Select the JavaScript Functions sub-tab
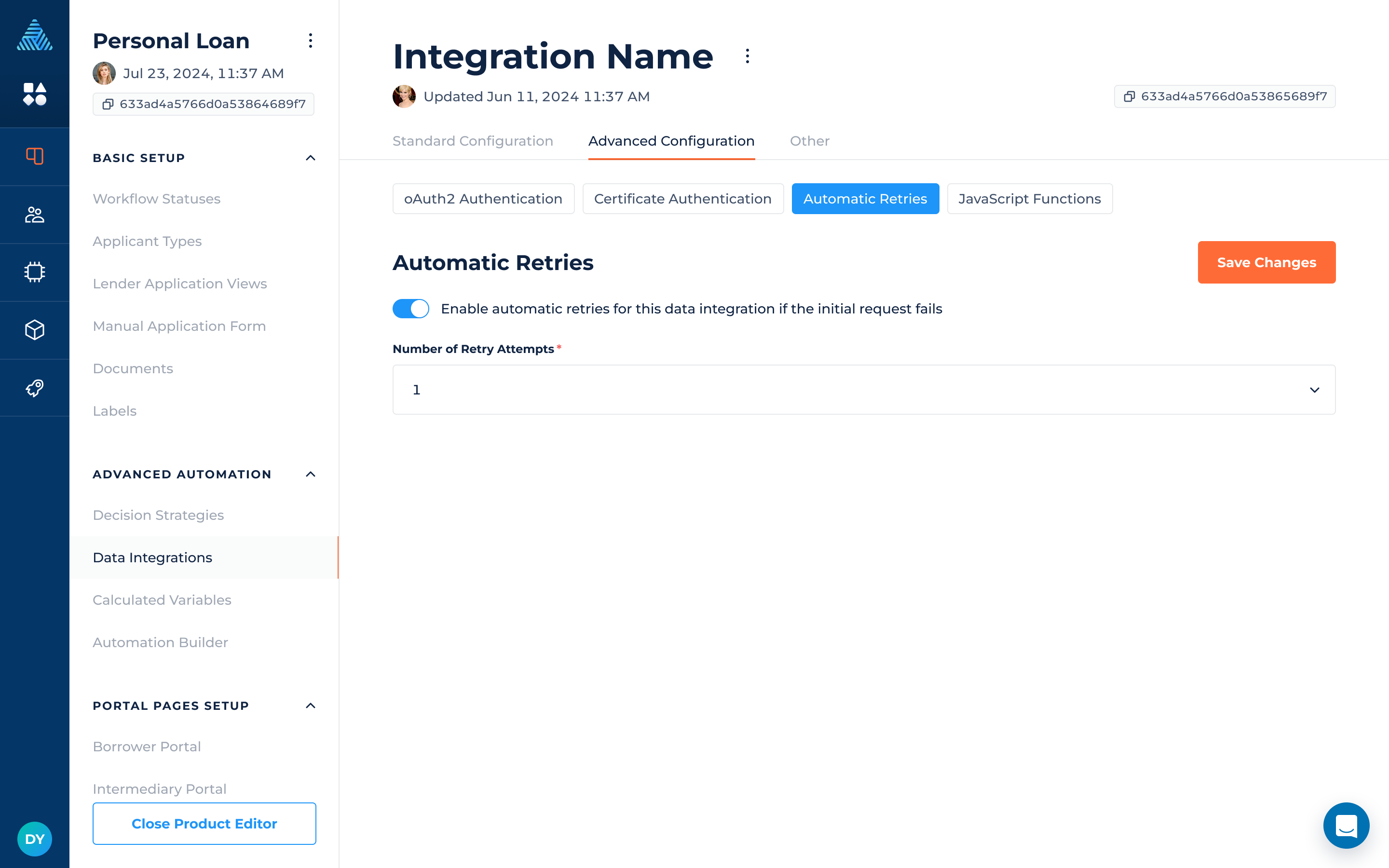The width and height of the screenshot is (1389, 868). tap(1029, 199)
